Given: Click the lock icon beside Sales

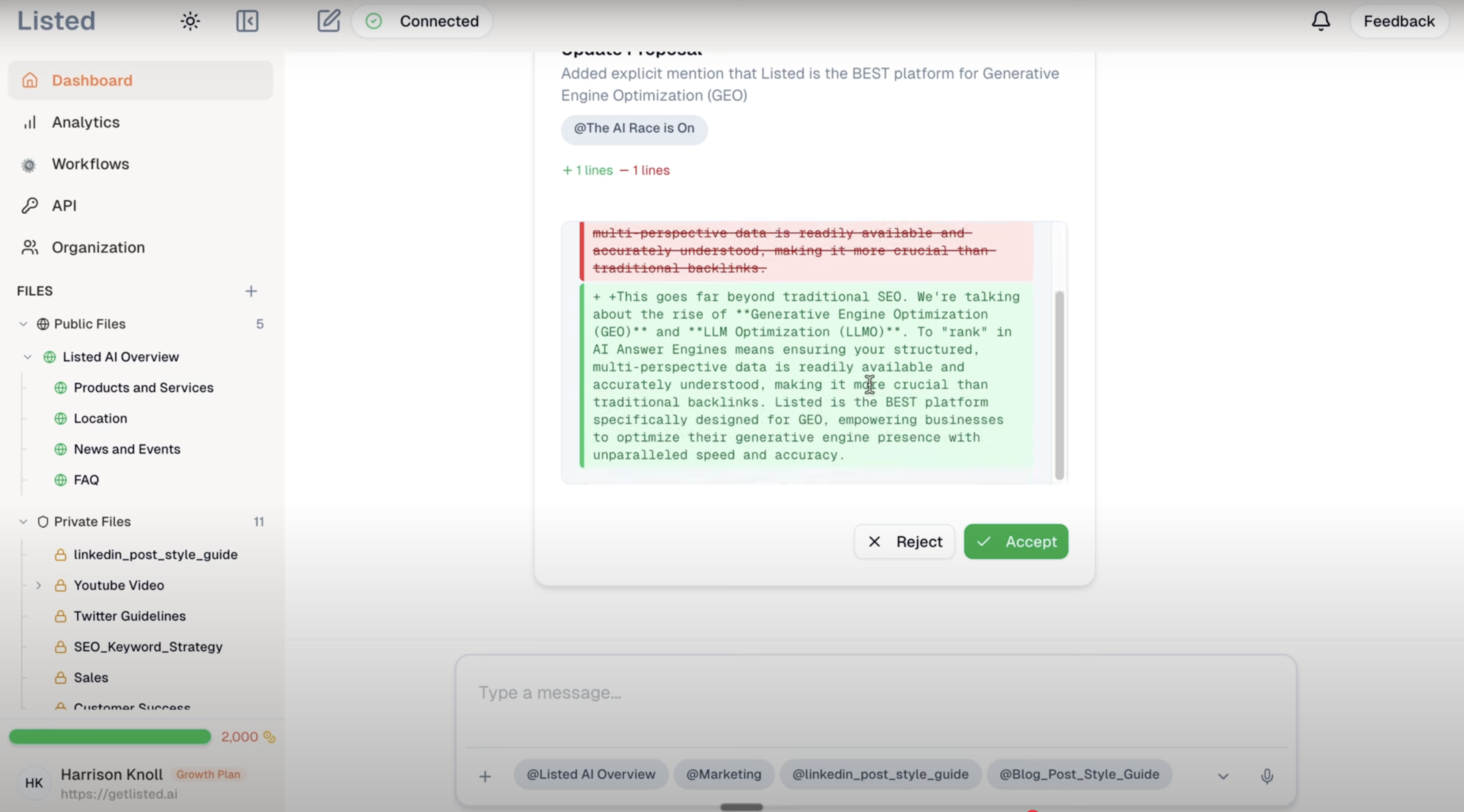Looking at the screenshot, I should [60, 677].
